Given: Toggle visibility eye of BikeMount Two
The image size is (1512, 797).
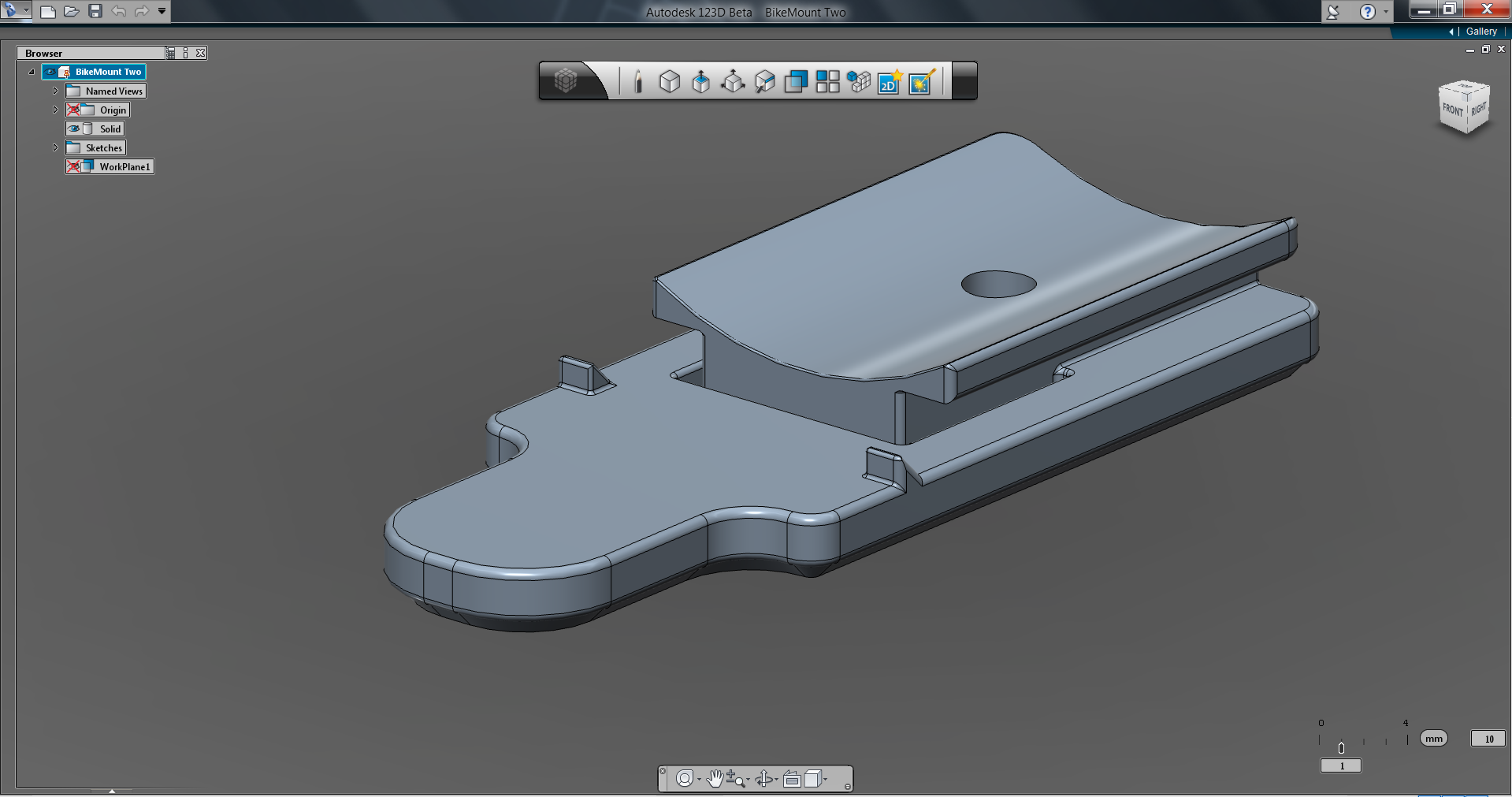Looking at the screenshot, I should 50,72.
